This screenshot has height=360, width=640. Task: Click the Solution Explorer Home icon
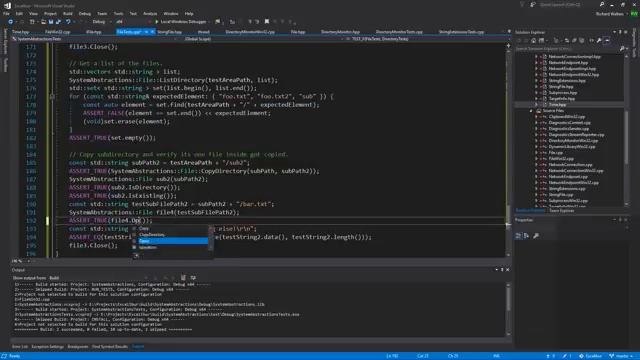coord(533,40)
